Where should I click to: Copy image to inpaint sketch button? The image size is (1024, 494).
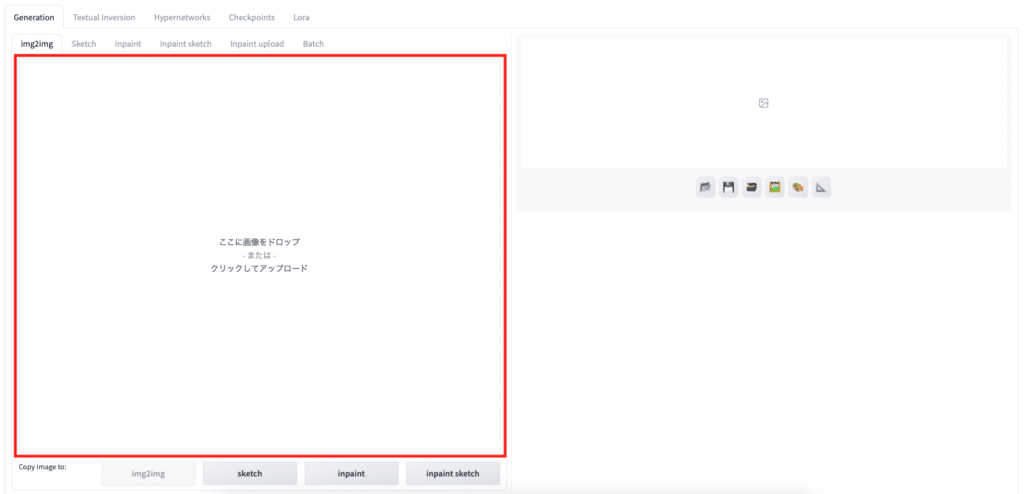(453, 474)
